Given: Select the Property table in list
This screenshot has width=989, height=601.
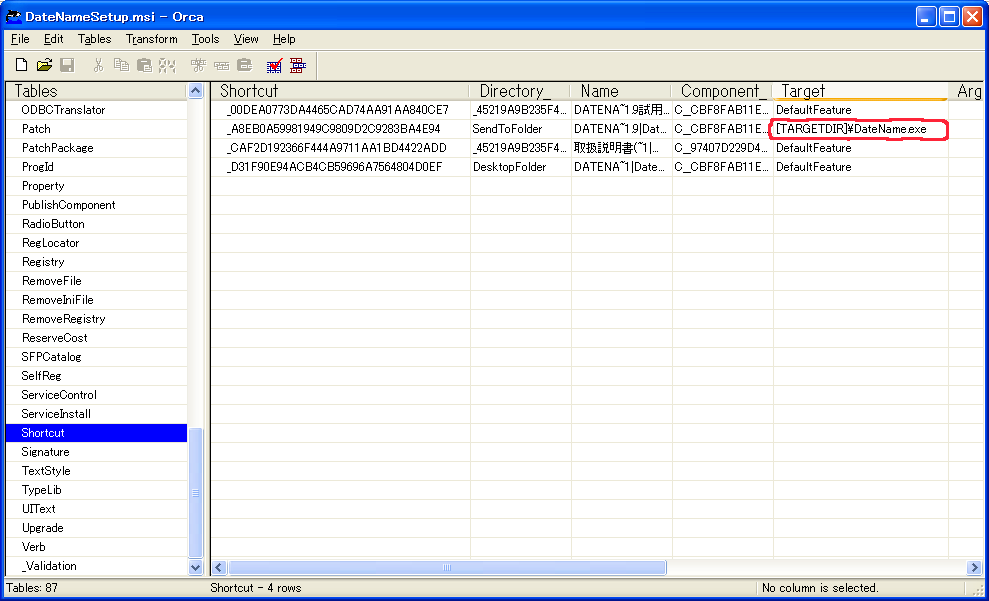Looking at the screenshot, I should click(x=43, y=186).
